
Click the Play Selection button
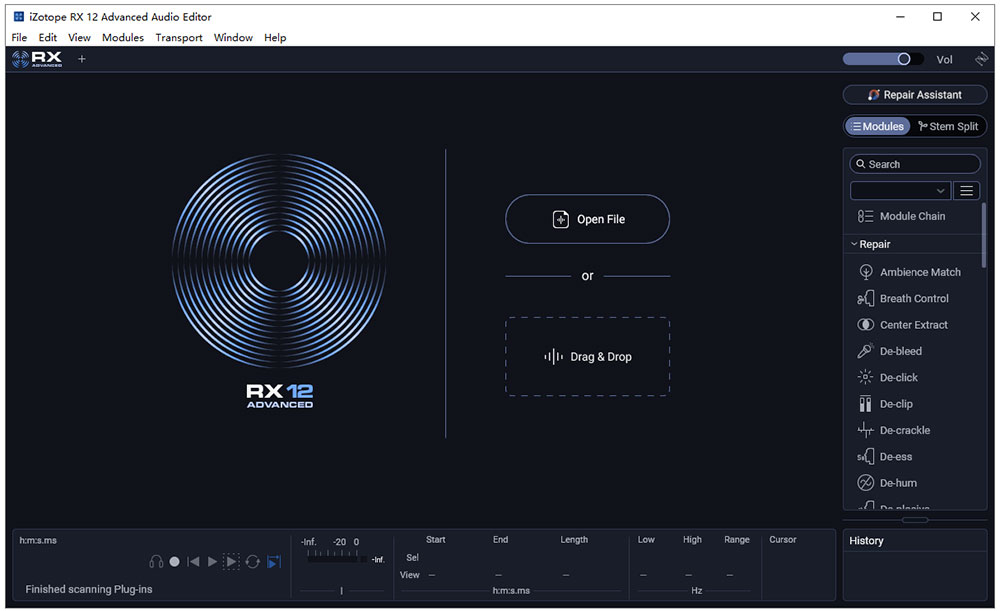tap(232, 562)
